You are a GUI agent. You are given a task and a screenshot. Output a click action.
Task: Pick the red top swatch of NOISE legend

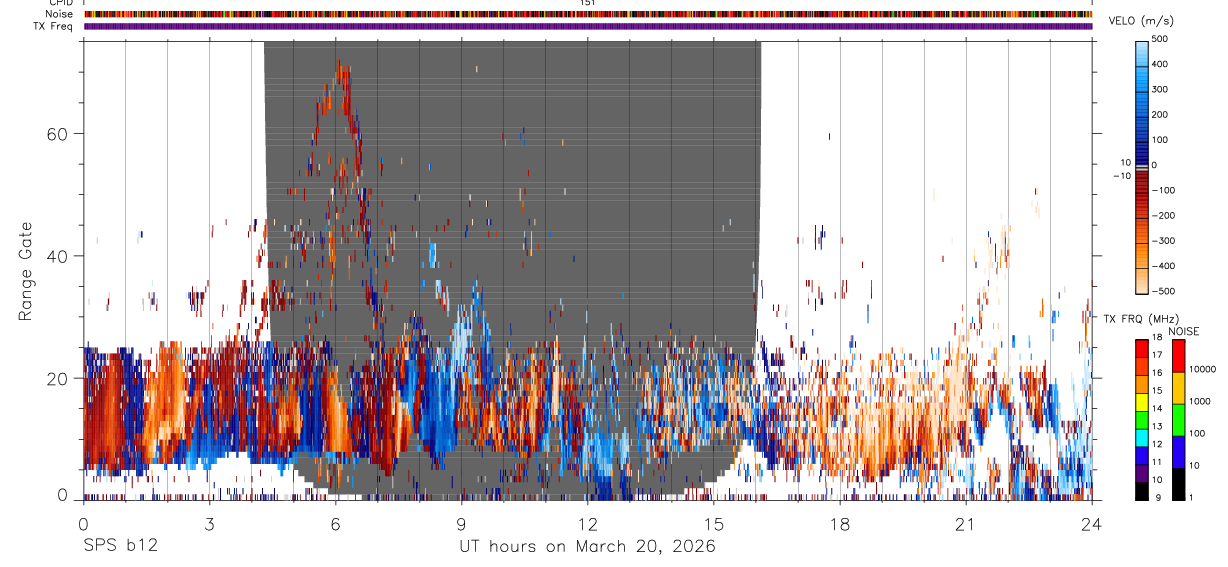click(1179, 356)
